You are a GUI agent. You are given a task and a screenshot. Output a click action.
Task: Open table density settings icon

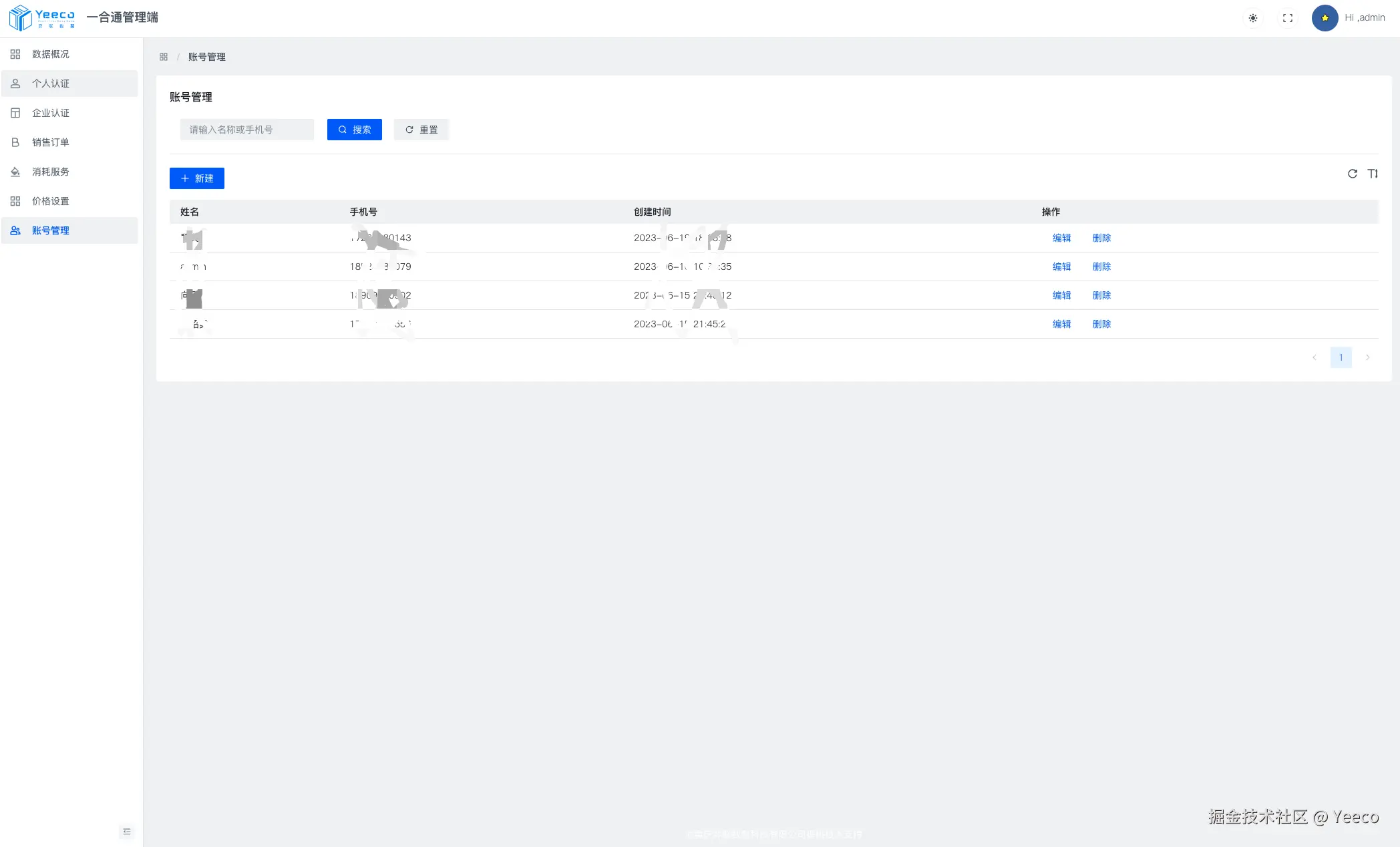pyautogui.click(x=1373, y=174)
